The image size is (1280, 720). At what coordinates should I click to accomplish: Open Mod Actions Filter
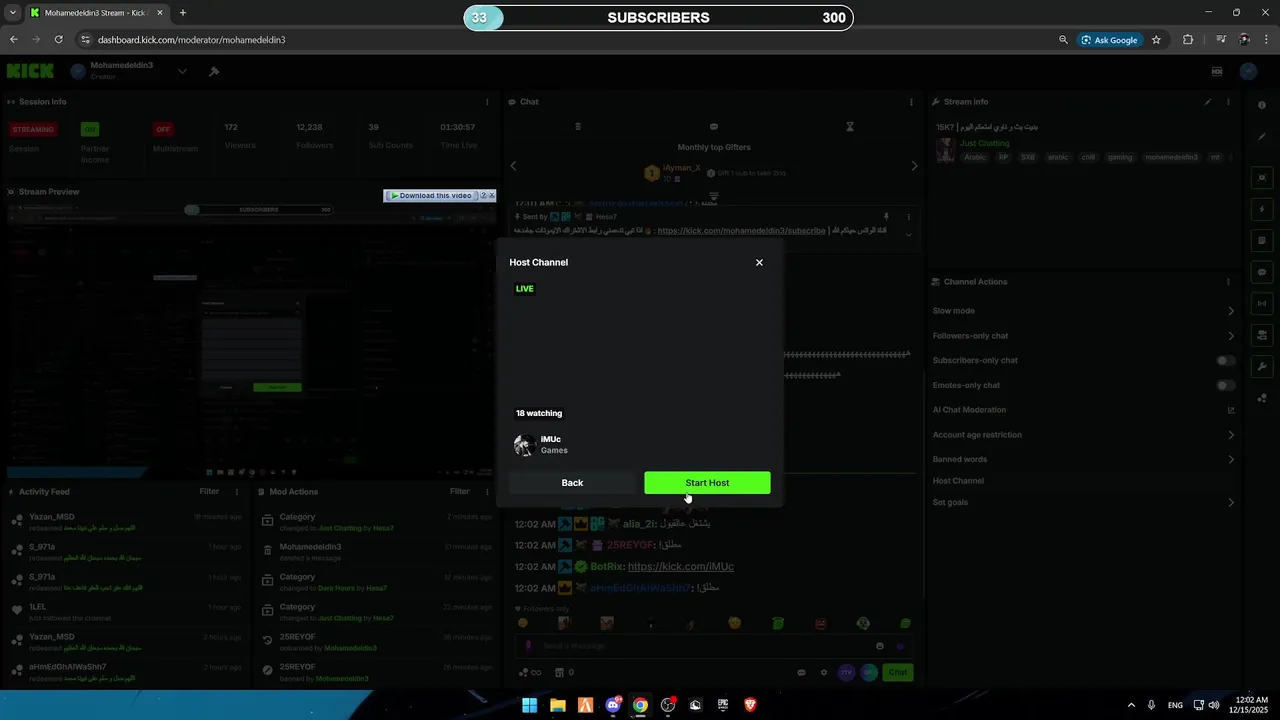click(459, 492)
